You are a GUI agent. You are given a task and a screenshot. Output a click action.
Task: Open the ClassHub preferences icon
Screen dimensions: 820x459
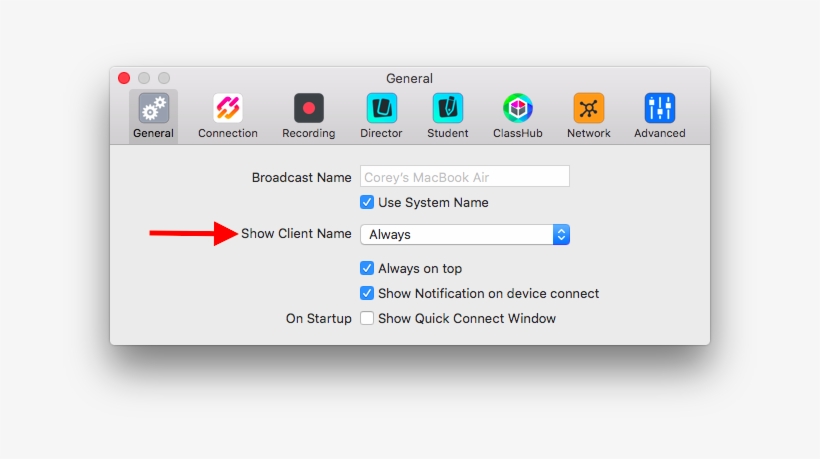click(x=518, y=108)
